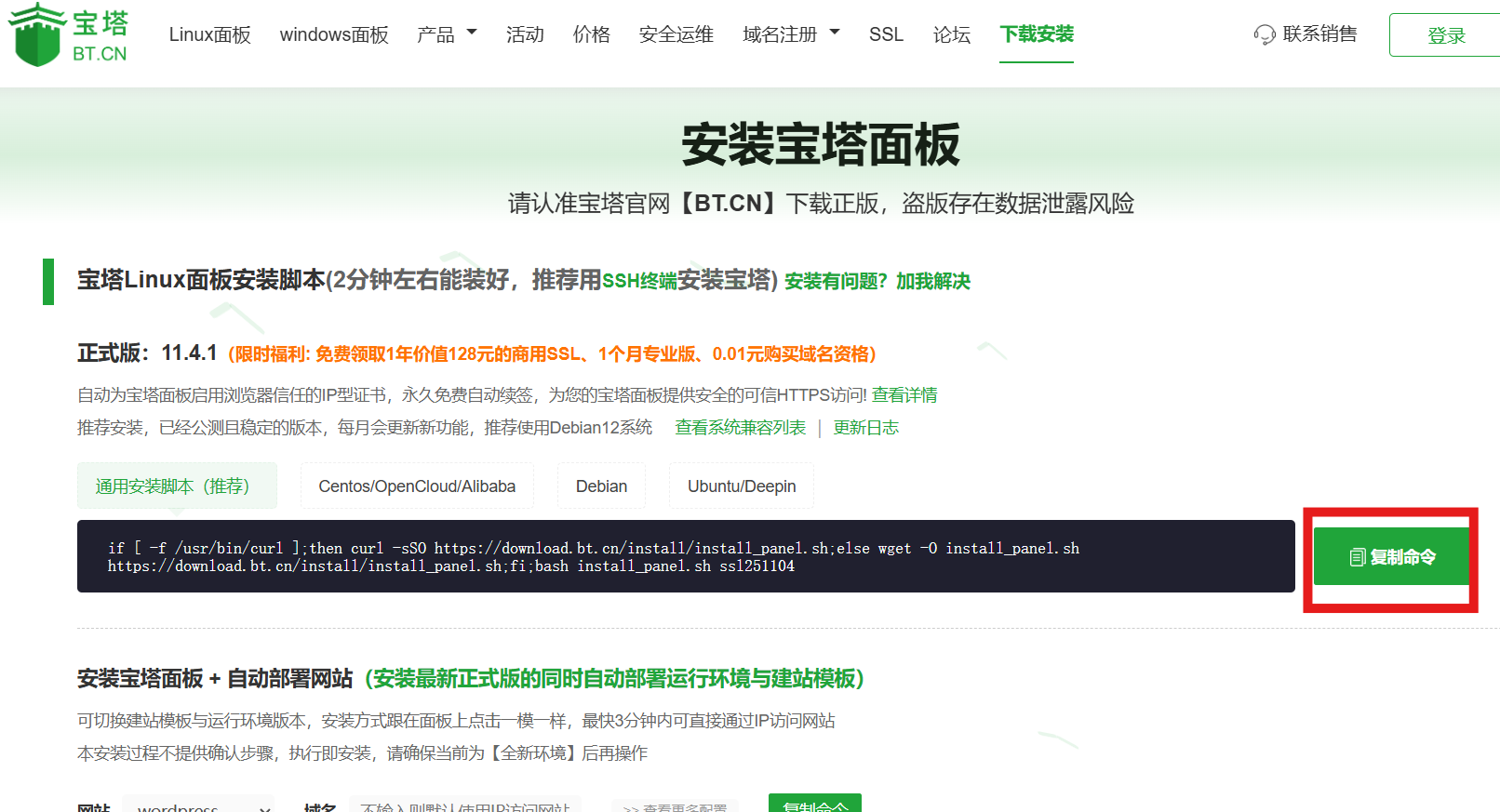Click the headset icon beside 联系销售
The image size is (1500, 812).
click(x=1264, y=35)
